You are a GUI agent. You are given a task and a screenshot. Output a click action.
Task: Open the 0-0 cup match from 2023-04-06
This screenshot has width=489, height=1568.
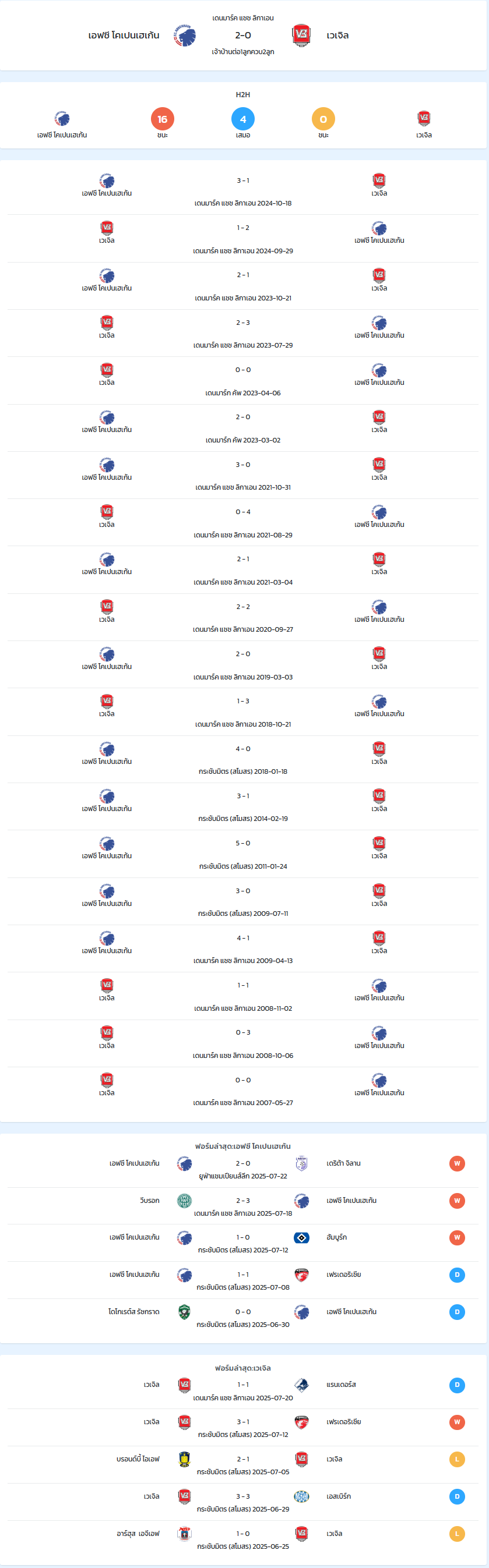(243, 380)
